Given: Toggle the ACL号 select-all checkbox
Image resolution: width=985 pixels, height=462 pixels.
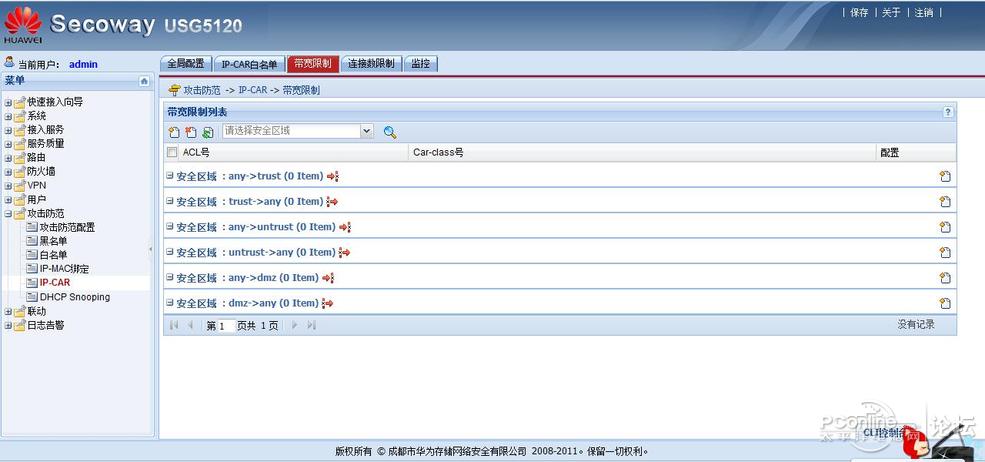Looking at the screenshot, I should point(172,152).
